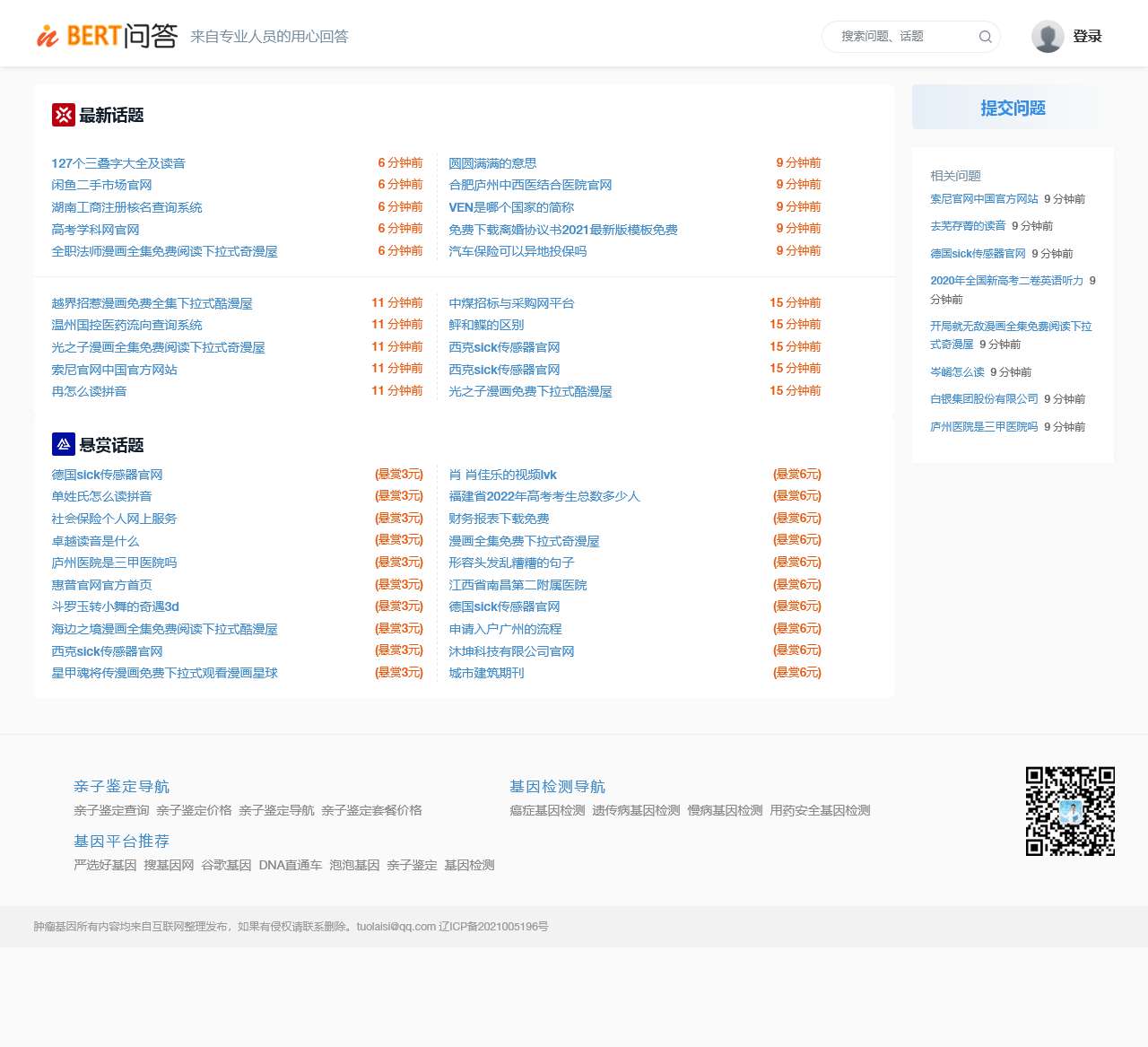
Task: Click the gray user avatar icon
Action: 1047,37
